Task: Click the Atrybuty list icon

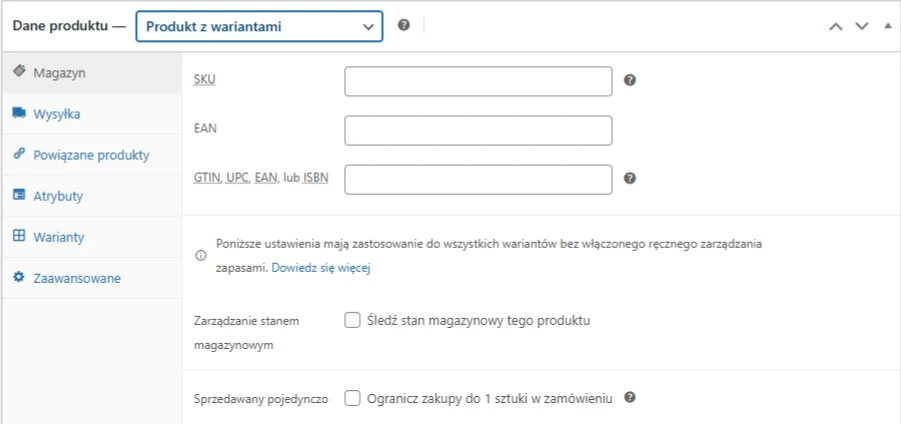Action: 19,195
